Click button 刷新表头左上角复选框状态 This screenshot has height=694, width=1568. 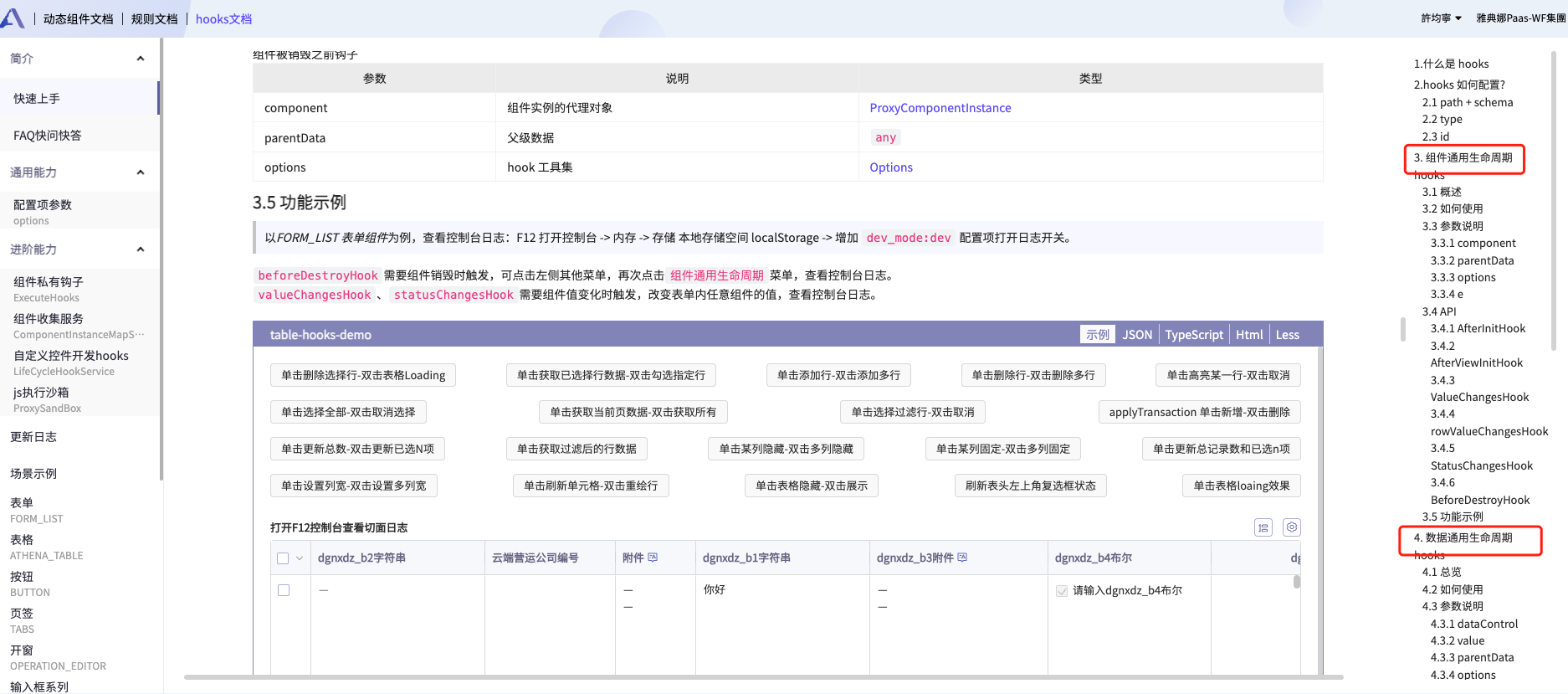coord(1031,486)
